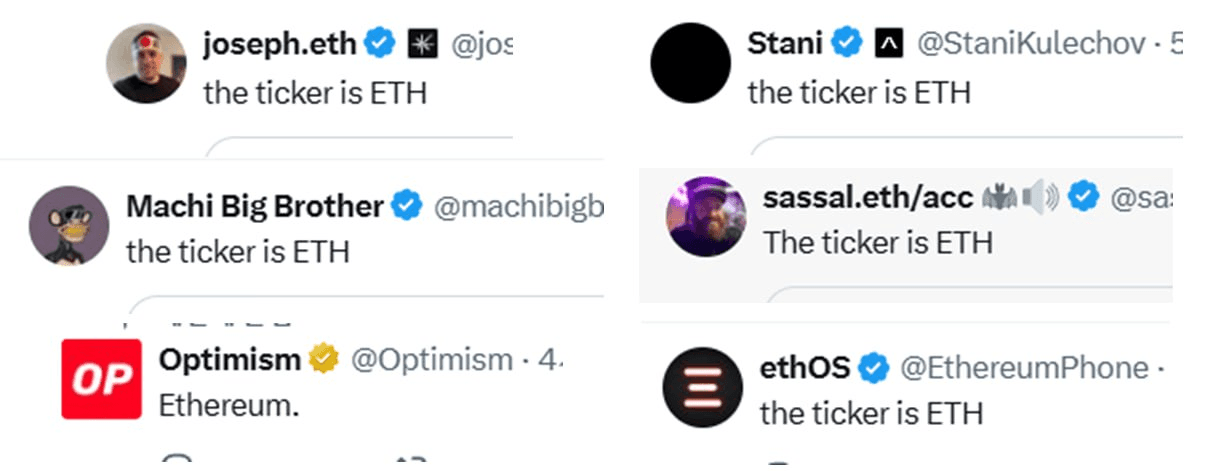Open Optimism's tweet reading "Ethereum."

click(230, 406)
